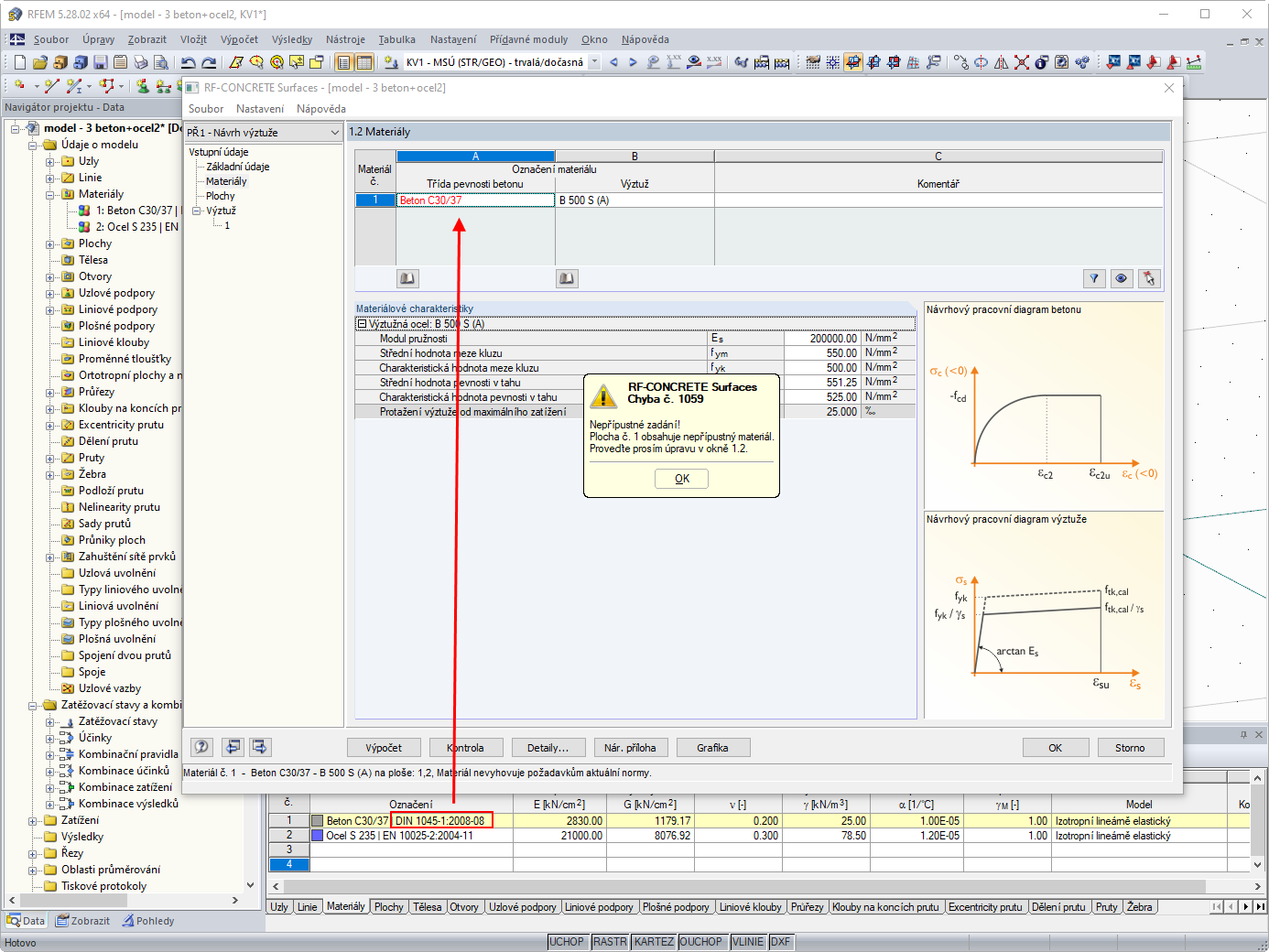Viewport: 1269px width, 952px height.
Task: Collapse the Výztuž node in dialog tree
Action: click(x=196, y=211)
